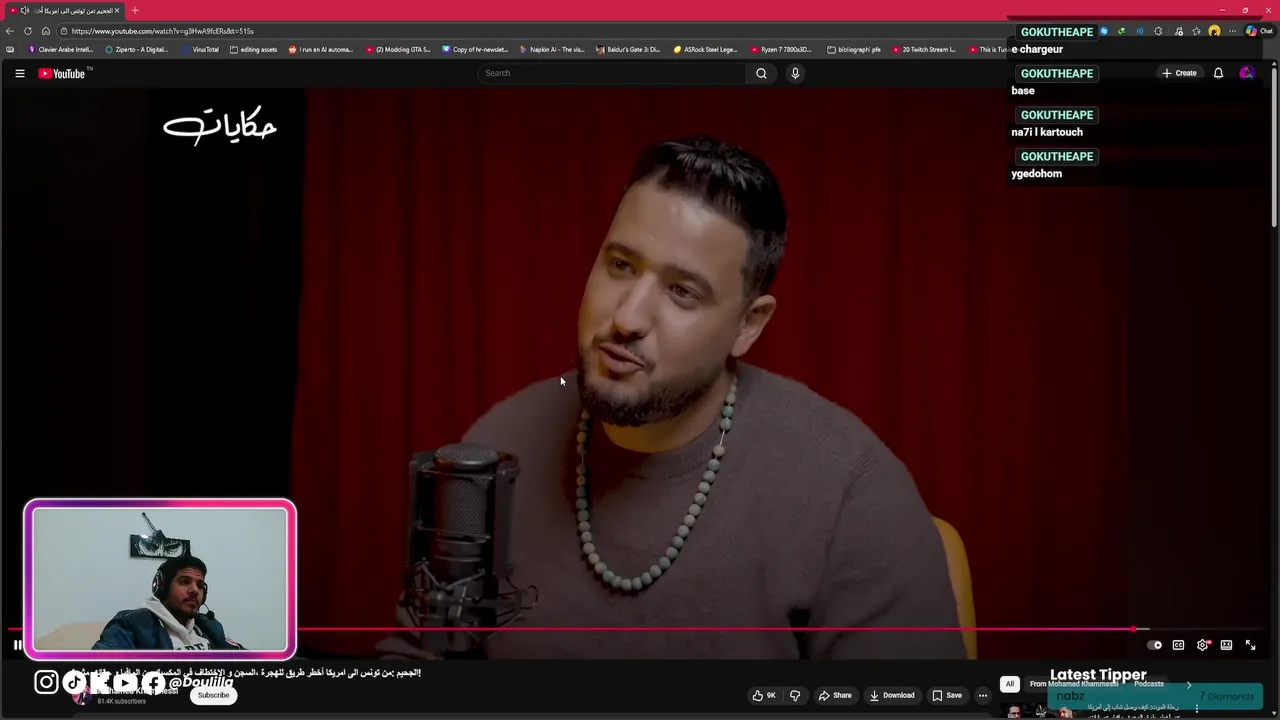1280x720 pixels.
Task: Open bibliographi pfe bookmark folder
Action: [854, 49]
